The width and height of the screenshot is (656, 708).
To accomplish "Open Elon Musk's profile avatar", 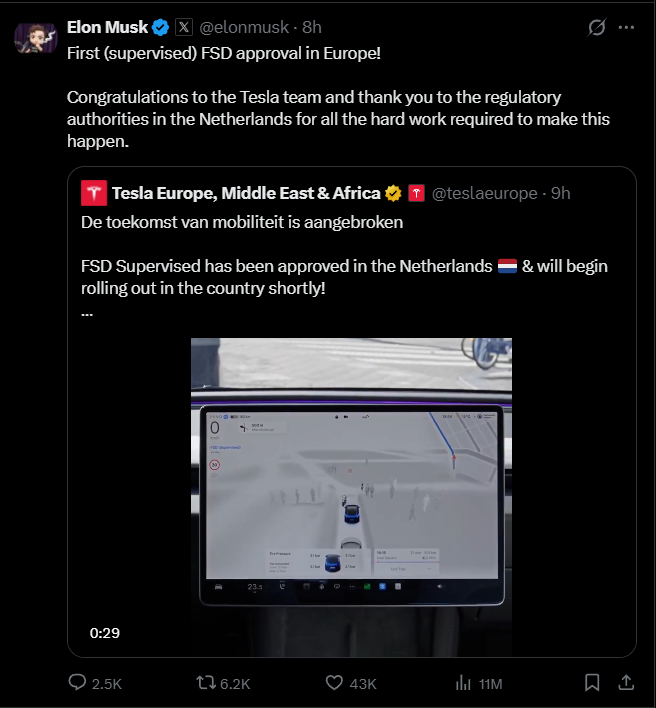I will [35, 35].
